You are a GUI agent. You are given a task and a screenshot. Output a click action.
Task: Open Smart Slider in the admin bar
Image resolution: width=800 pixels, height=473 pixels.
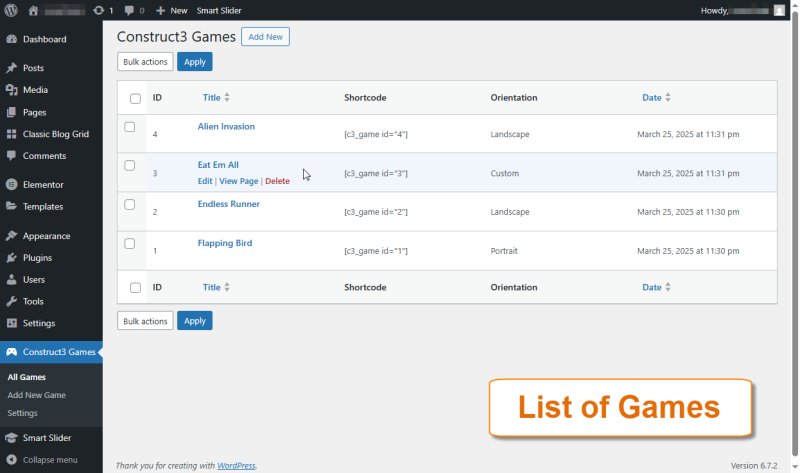[x=219, y=10]
